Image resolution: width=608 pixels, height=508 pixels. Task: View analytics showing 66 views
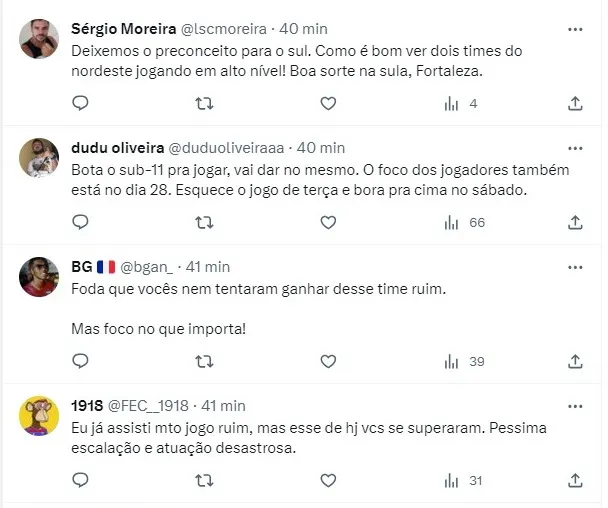click(x=463, y=222)
